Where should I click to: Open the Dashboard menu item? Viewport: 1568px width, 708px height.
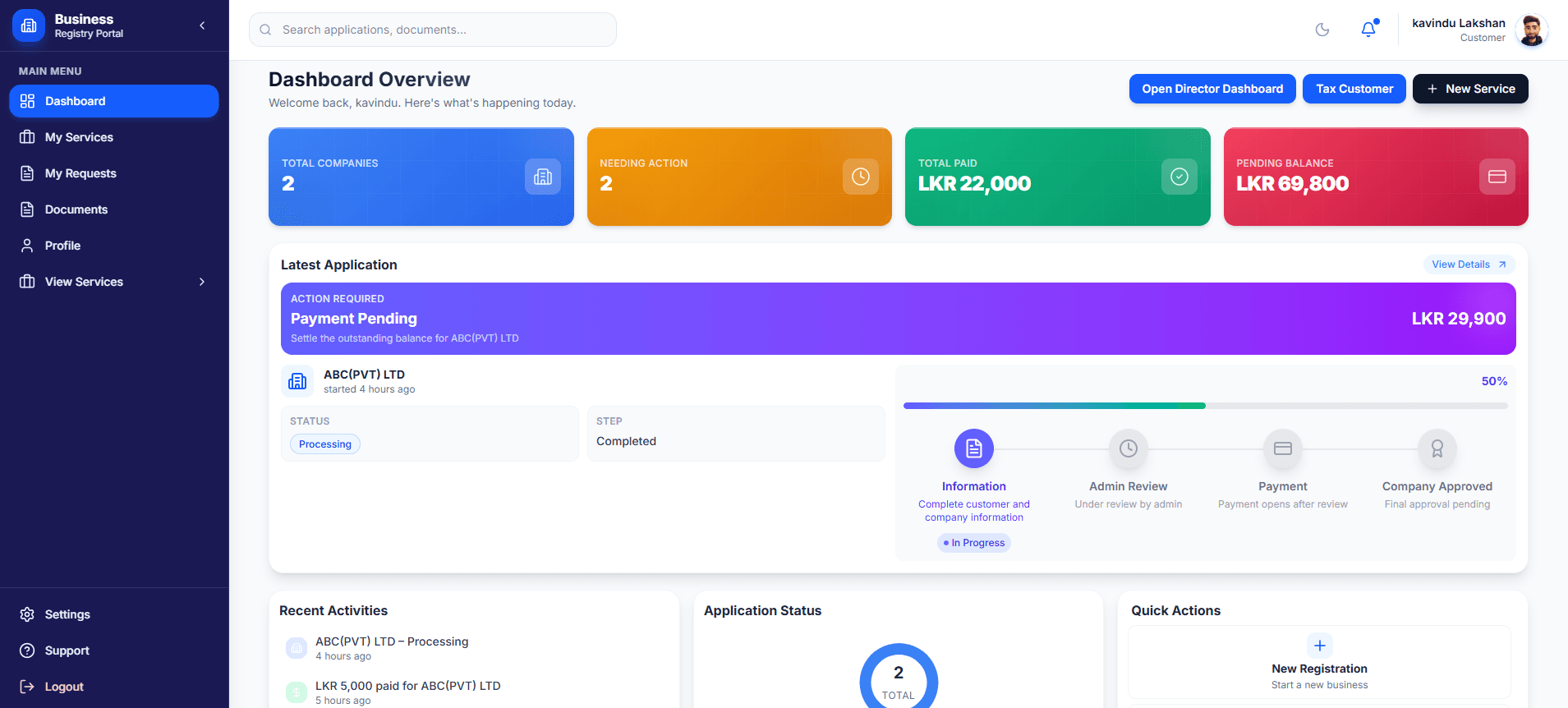pyautogui.click(x=114, y=101)
